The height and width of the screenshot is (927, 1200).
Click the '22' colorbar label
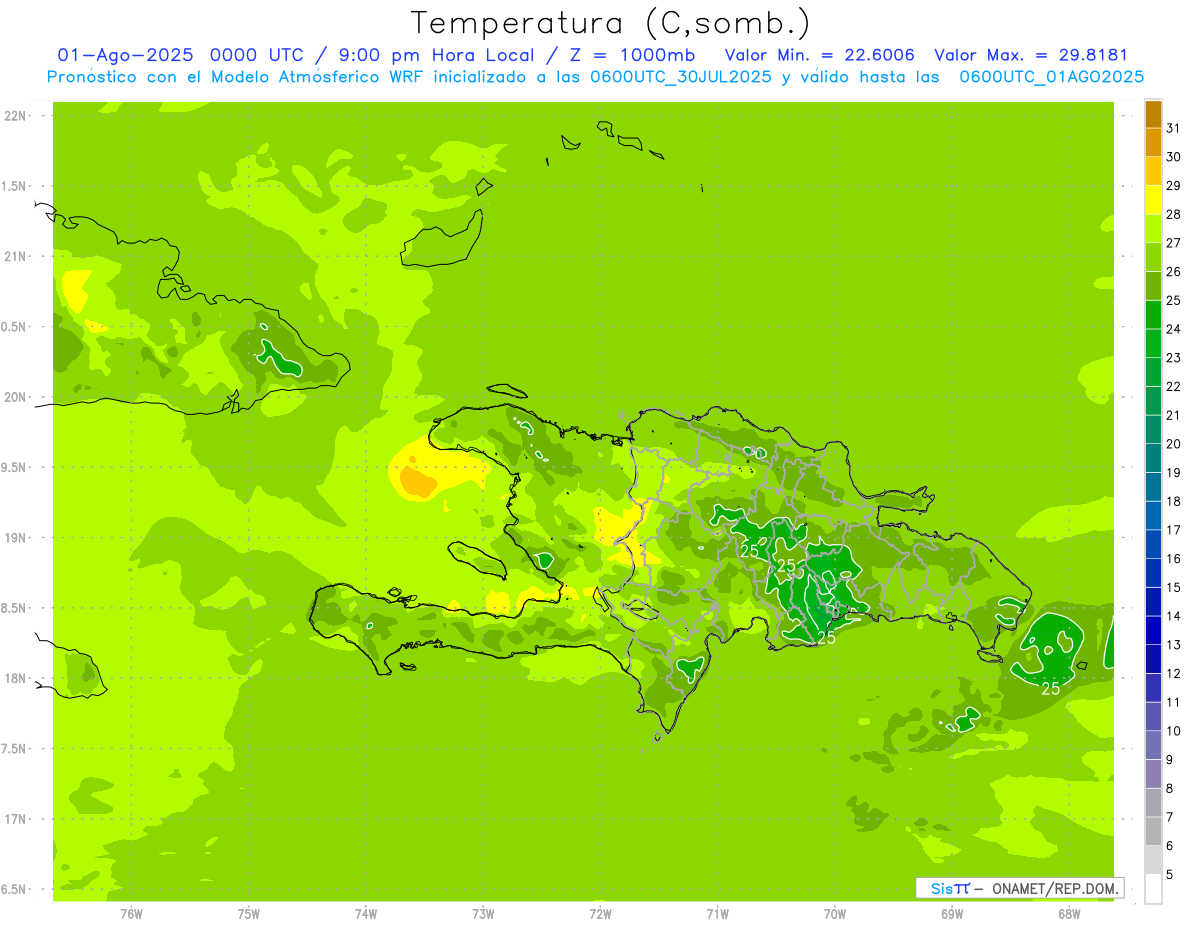point(1174,386)
